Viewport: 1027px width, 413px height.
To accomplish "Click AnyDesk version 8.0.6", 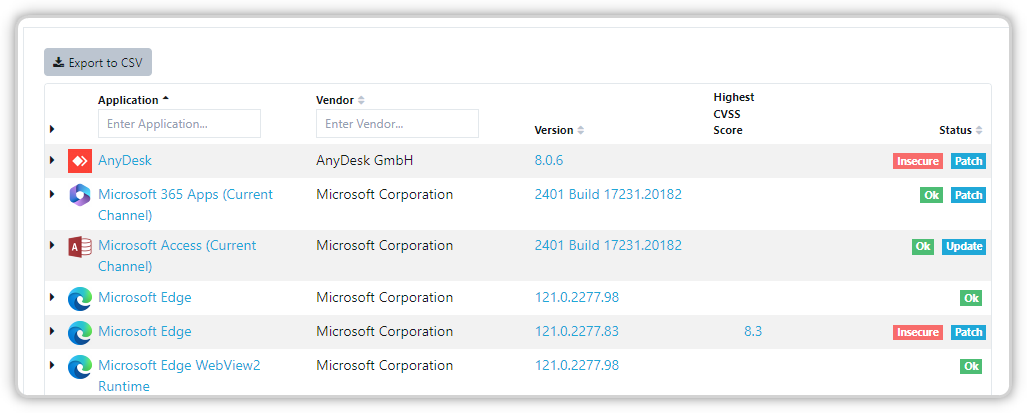I will point(549,160).
